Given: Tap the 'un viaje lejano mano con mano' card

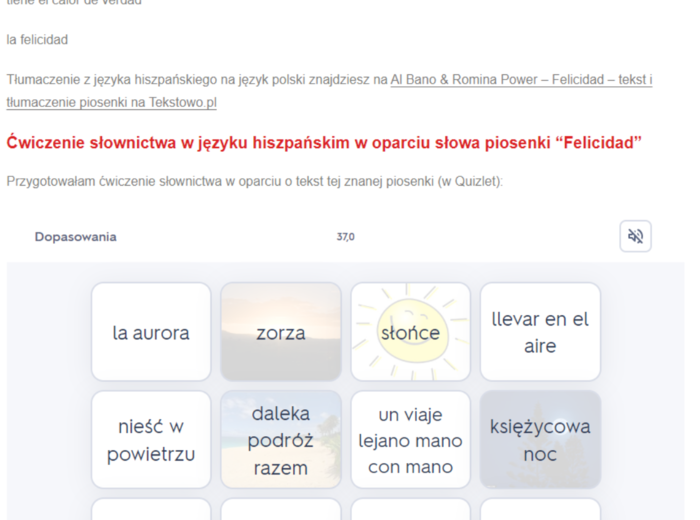Looking at the screenshot, I should coord(410,440).
